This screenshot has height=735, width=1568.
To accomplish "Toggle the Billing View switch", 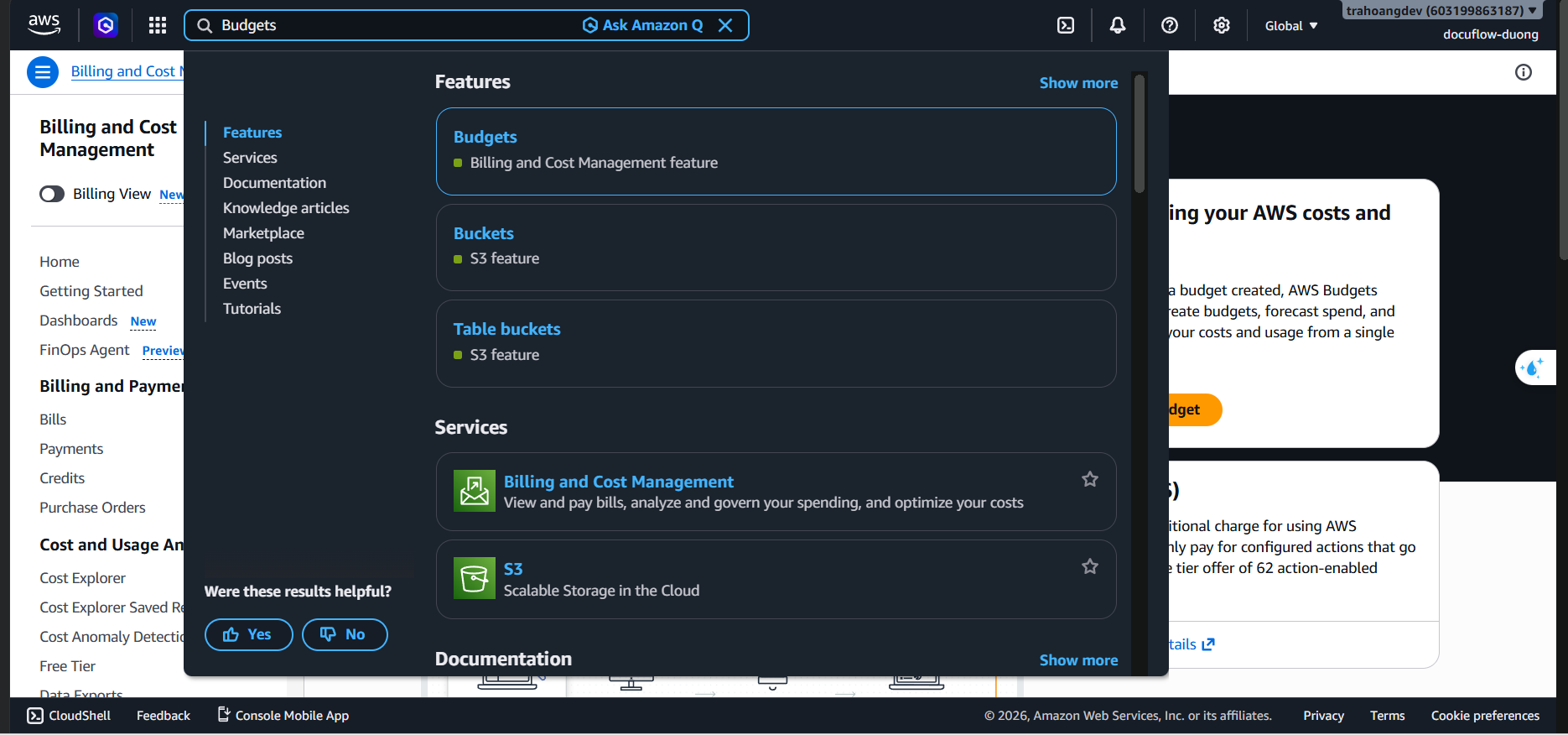I will click(x=52, y=195).
